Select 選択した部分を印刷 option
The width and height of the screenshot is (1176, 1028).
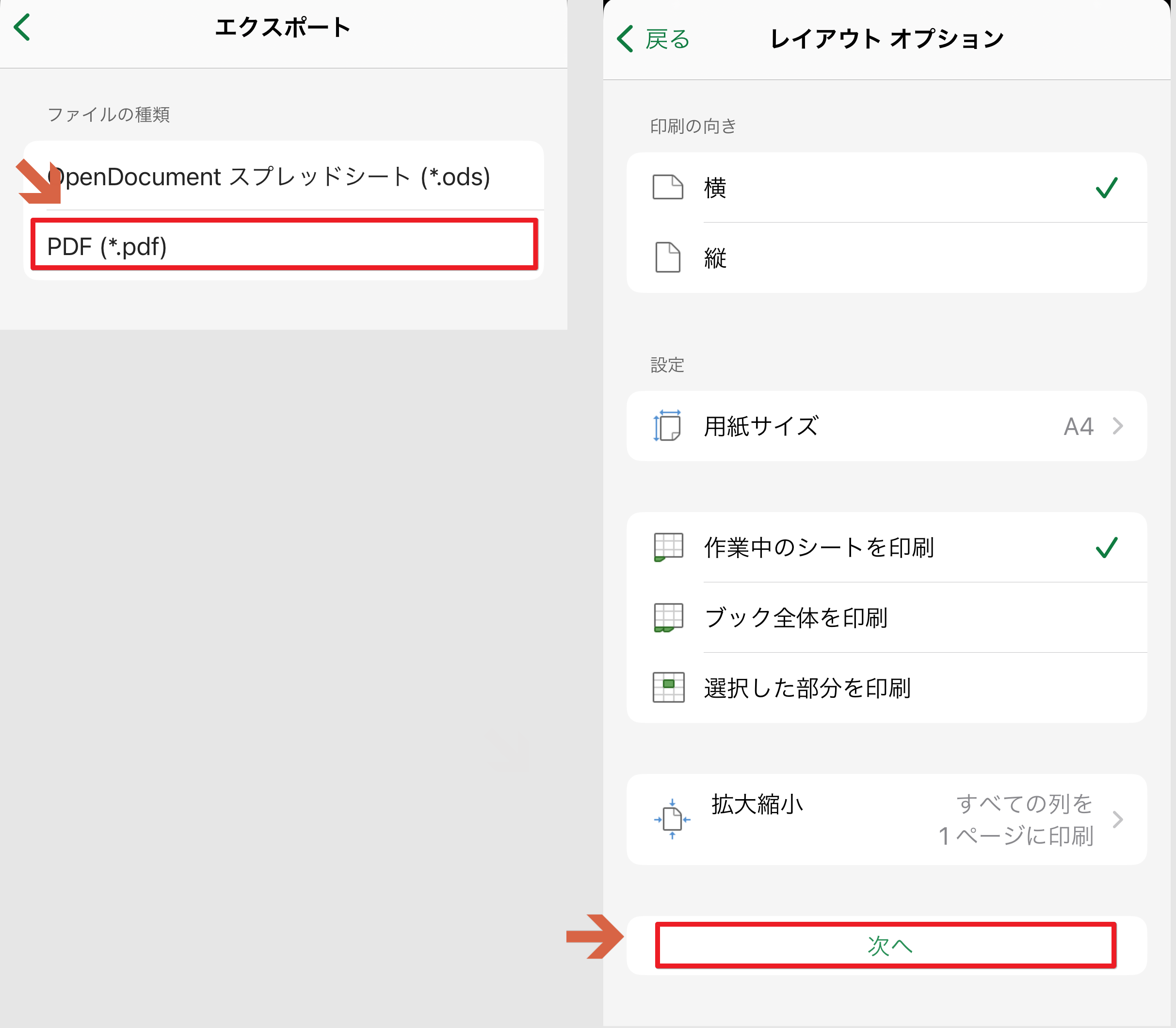click(x=886, y=688)
